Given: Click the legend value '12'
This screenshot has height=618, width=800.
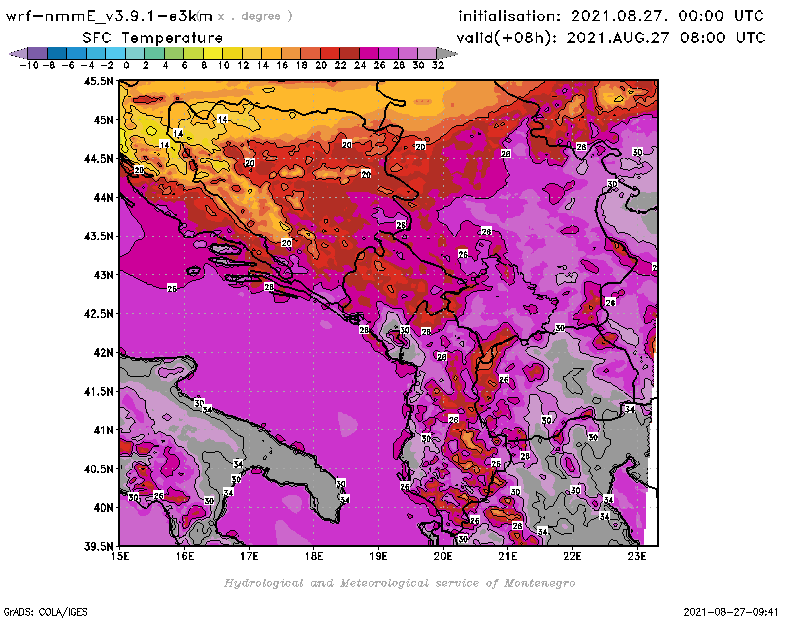Looking at the screenshot, I should 243,65.
